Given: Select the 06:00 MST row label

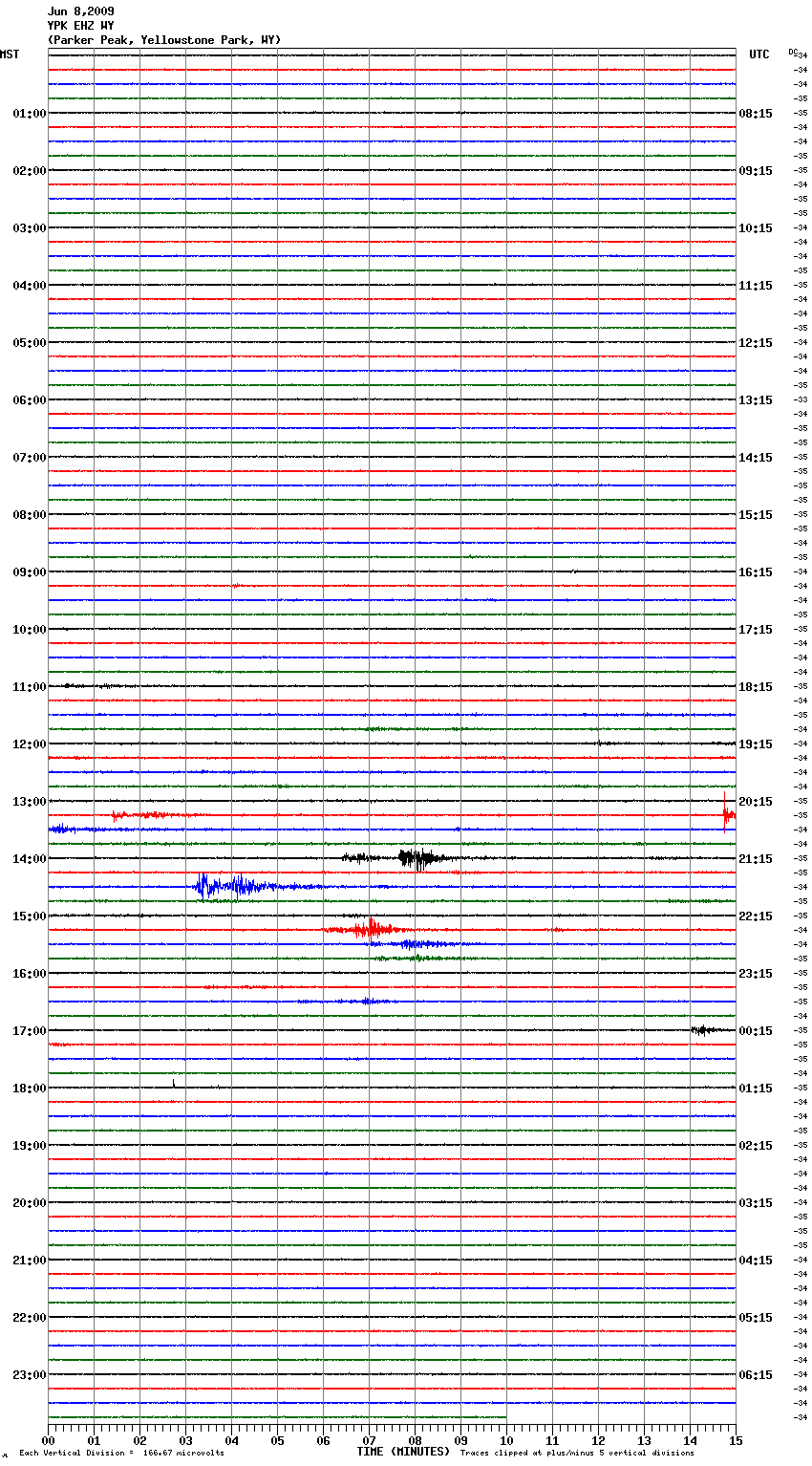Looking at the screenshot, I should [x=30, y=400].
